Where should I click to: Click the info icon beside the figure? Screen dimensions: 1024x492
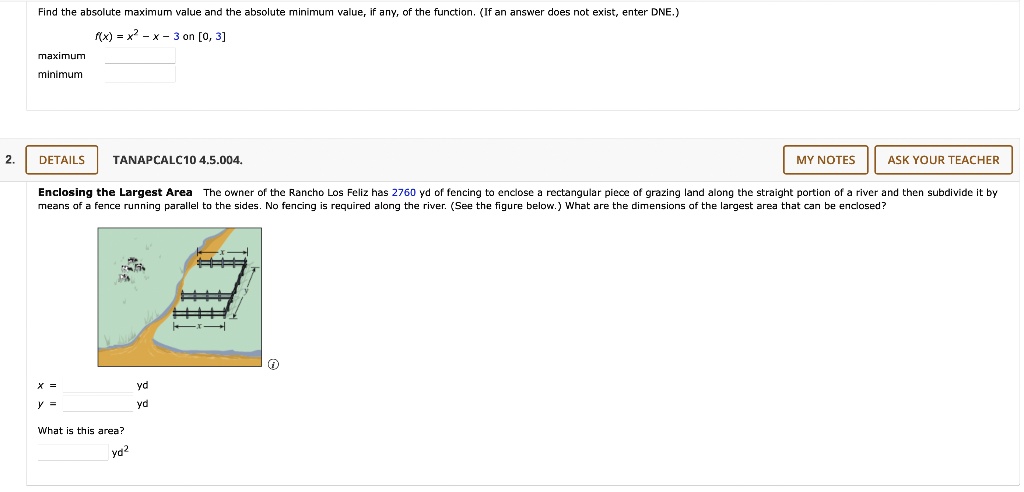click(x=274, y=364)
